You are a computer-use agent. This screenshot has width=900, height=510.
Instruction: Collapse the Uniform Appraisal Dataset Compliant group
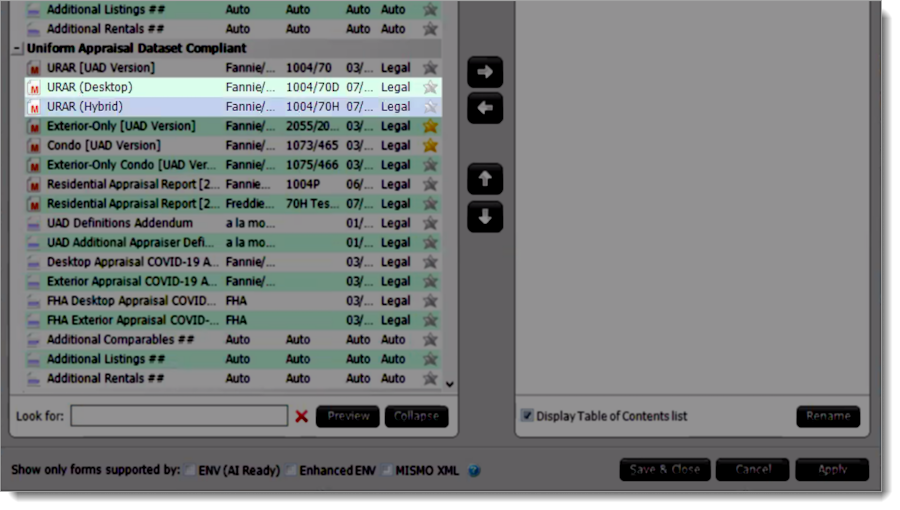(17, 49)
